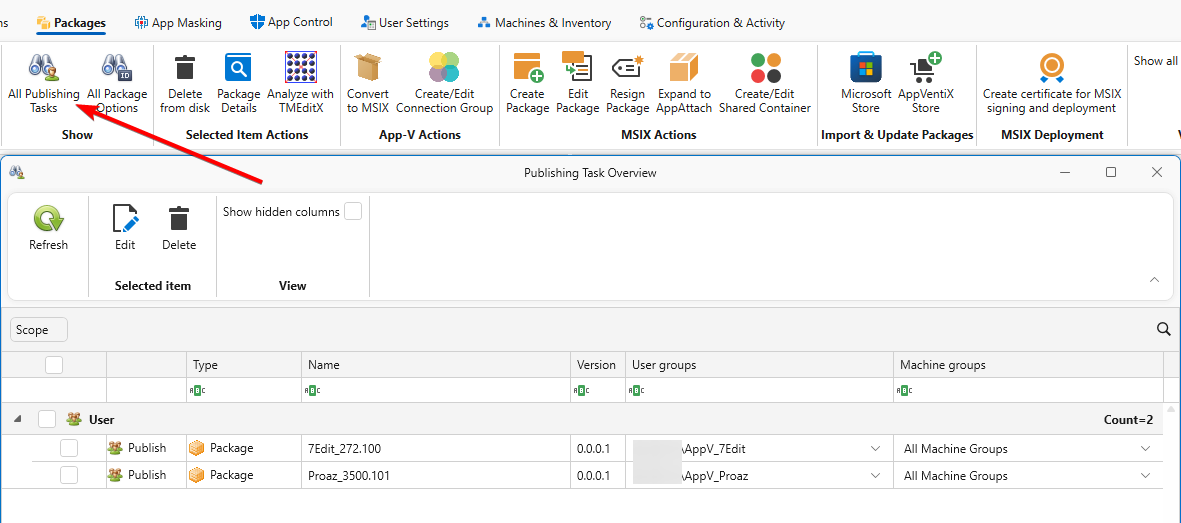Open All Publishing Tasks view
Screen dimensions: 1181x523
pos(44,83)
